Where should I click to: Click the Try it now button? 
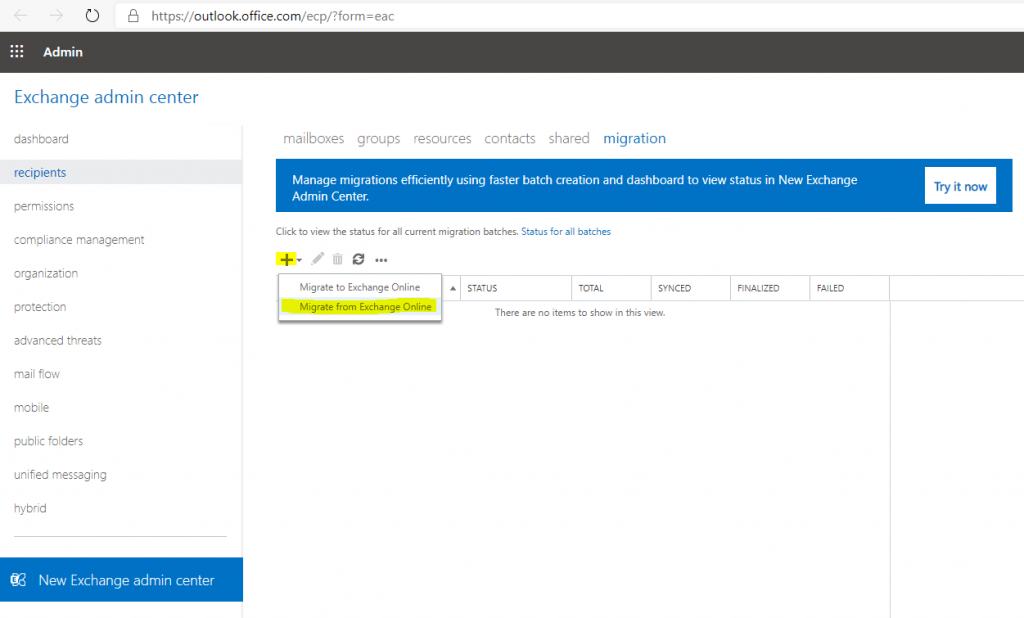click(960, 186)
